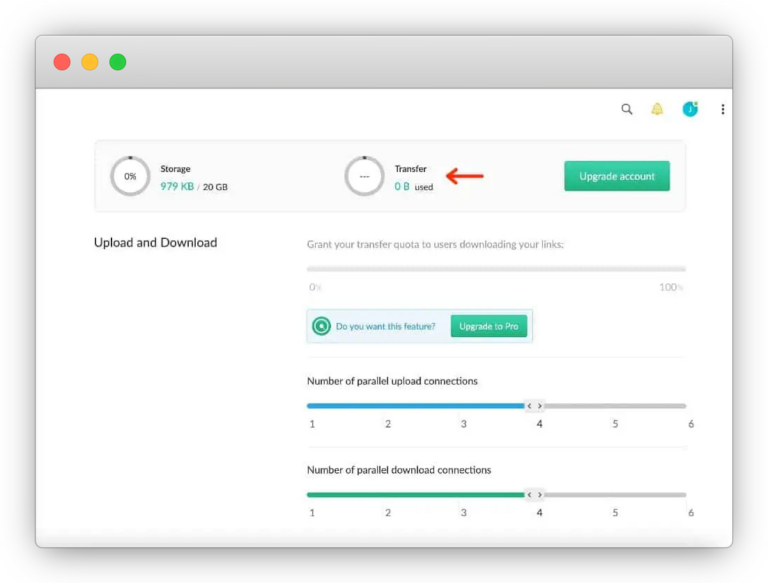Screen dimensions: 768x583
Task: Open notifications via the bell icon
Action: (657, 109)
